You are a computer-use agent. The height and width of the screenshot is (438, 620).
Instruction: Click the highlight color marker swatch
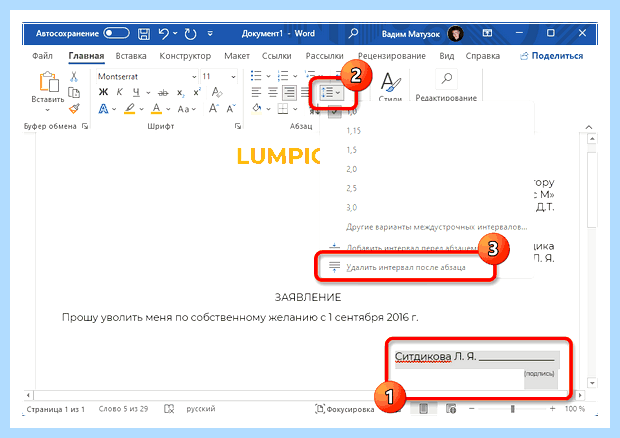(130, 108)
